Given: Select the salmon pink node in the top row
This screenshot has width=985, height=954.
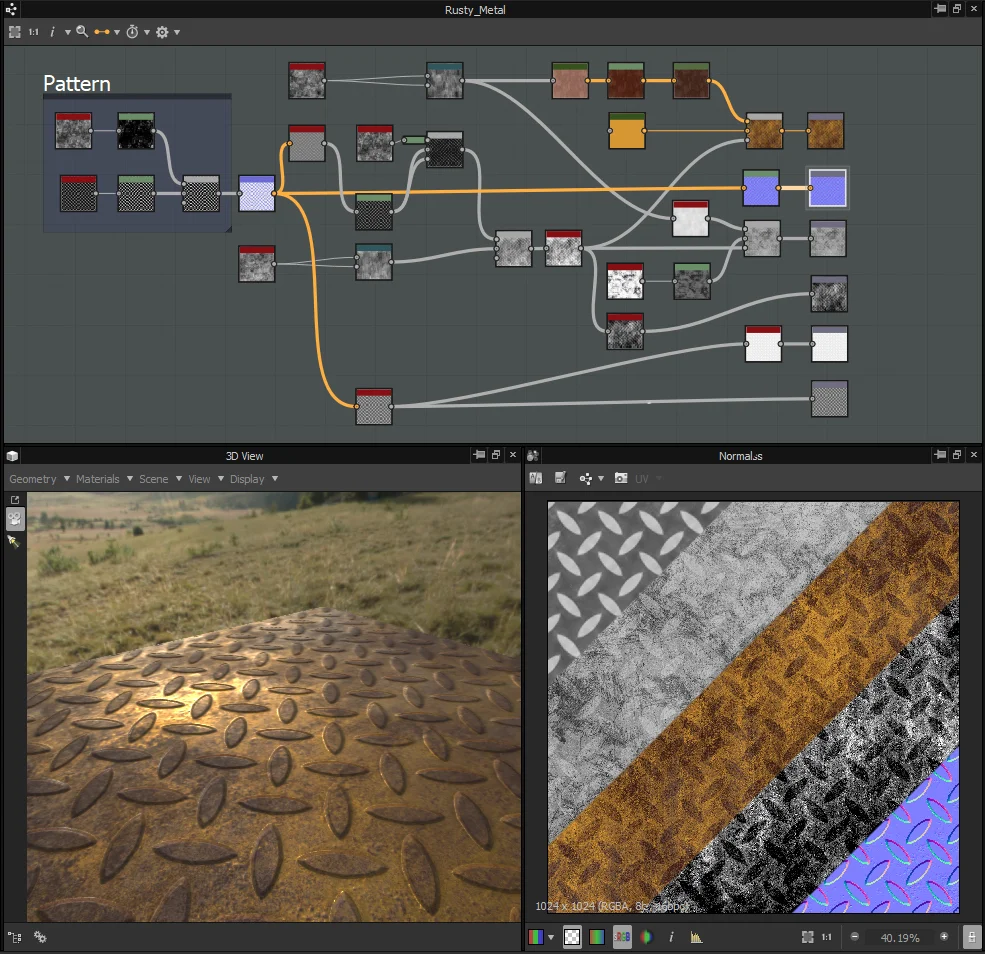Looking at the screenshot, I should tap(570, 80).
